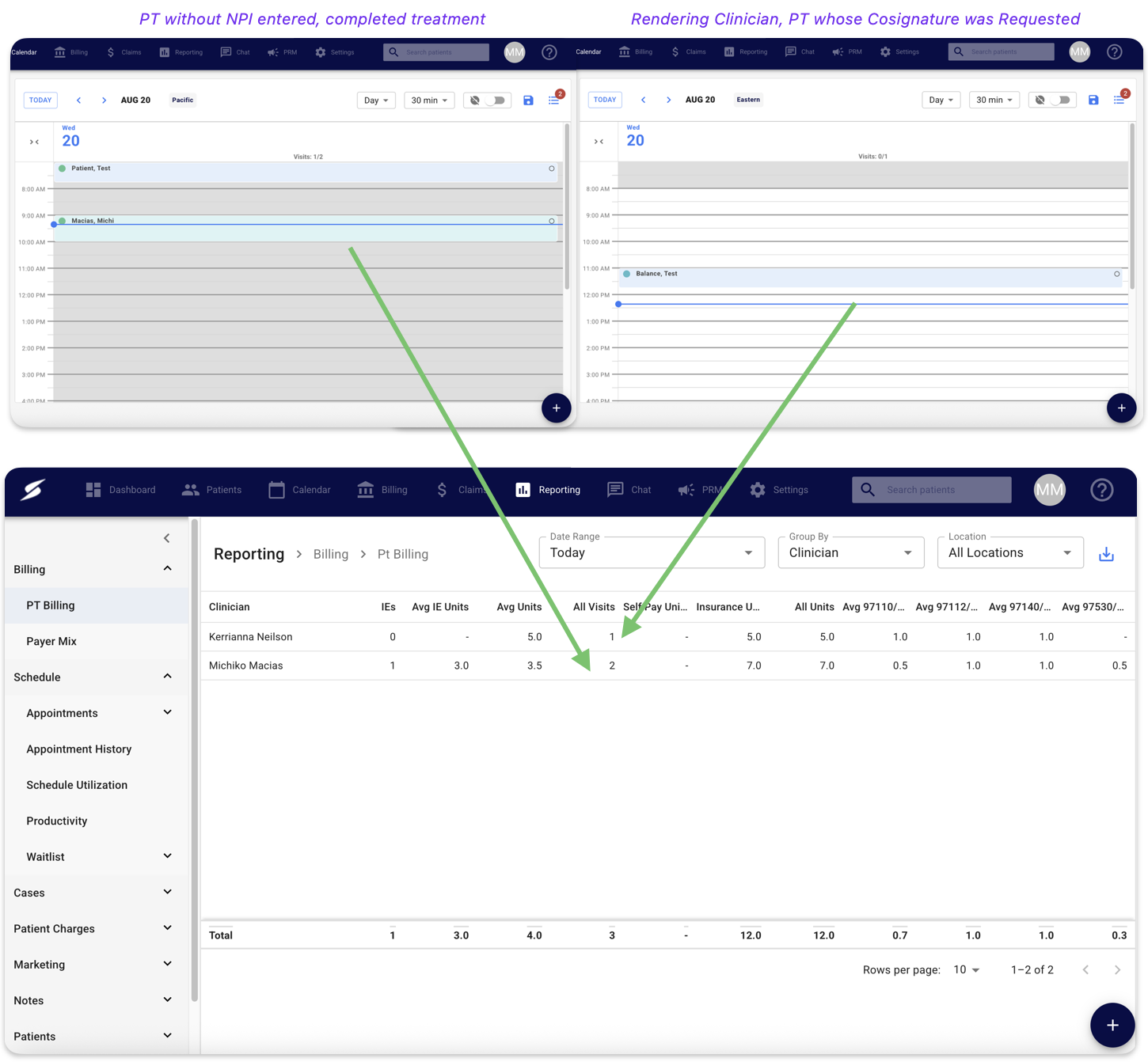Viewport: 1148px width, 1062px height.
Task: Toggle the switch in Eastern calendar toolbar
Action: 1061,100
